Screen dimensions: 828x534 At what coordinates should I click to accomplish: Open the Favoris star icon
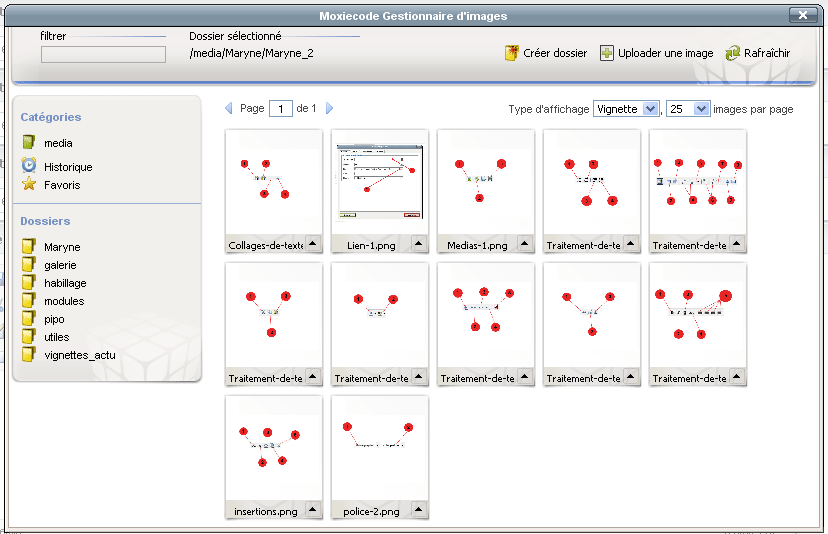[29, 184]
